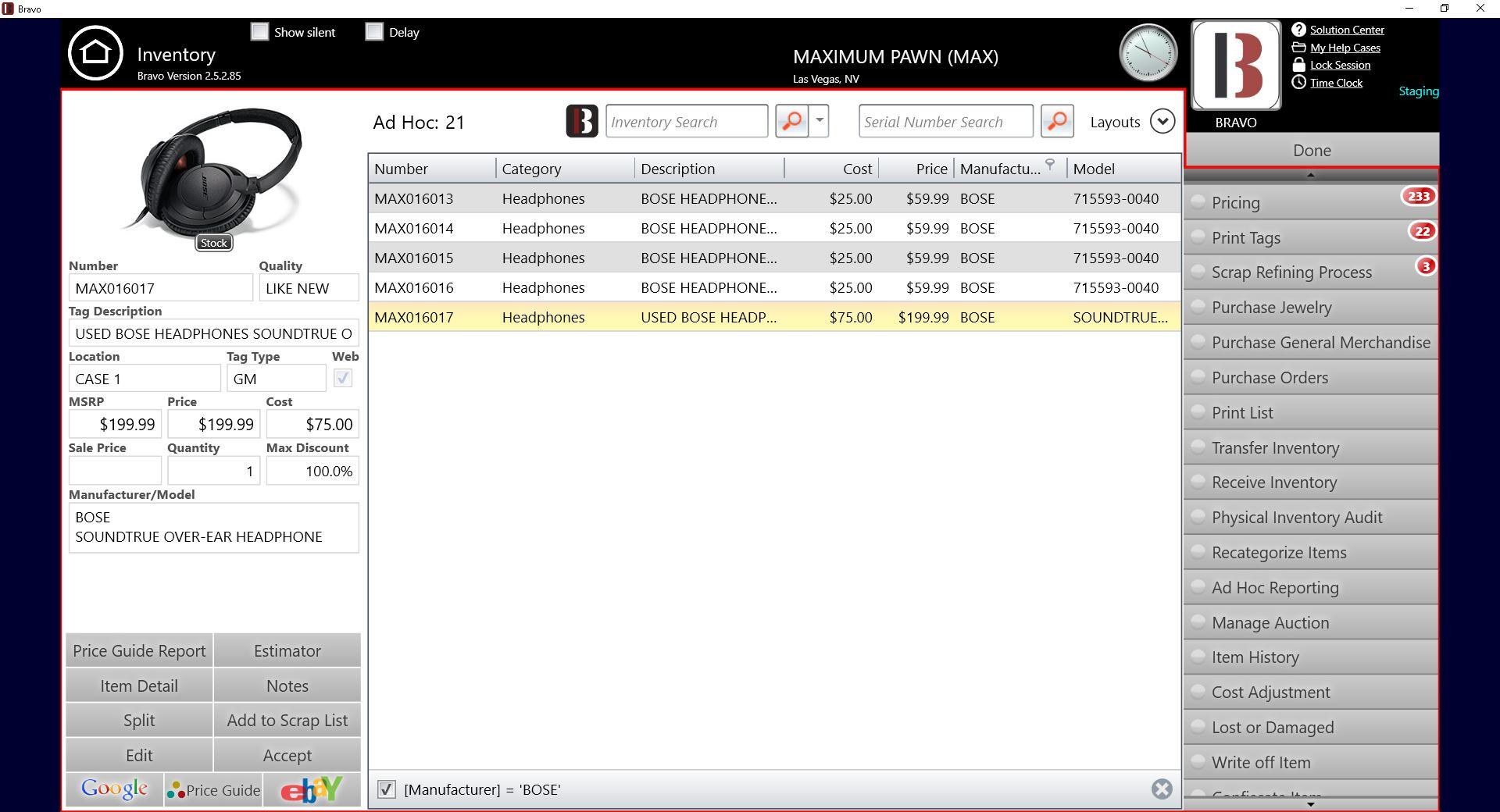Open the Solution Center help icon

(1298, 30)
